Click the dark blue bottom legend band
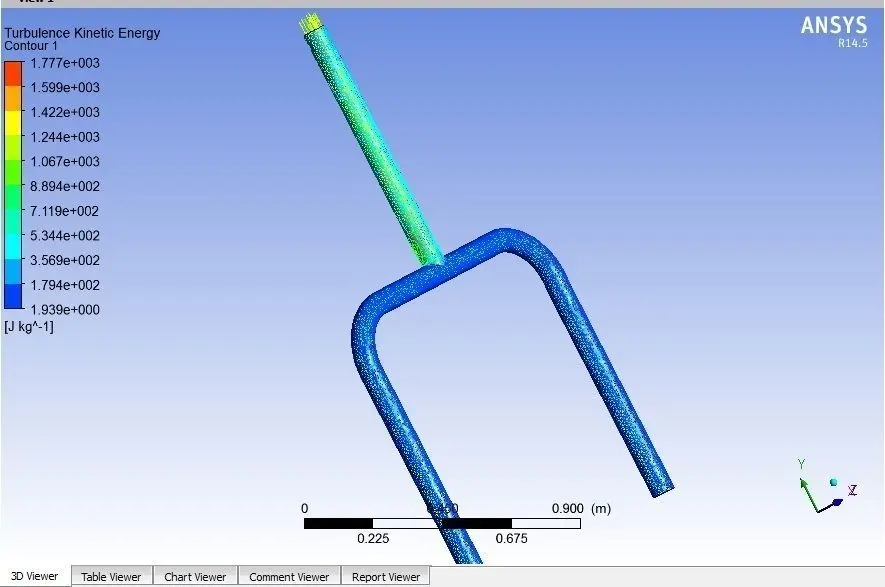This screenshot has width=885, height=587. click(x=13, y=296)
